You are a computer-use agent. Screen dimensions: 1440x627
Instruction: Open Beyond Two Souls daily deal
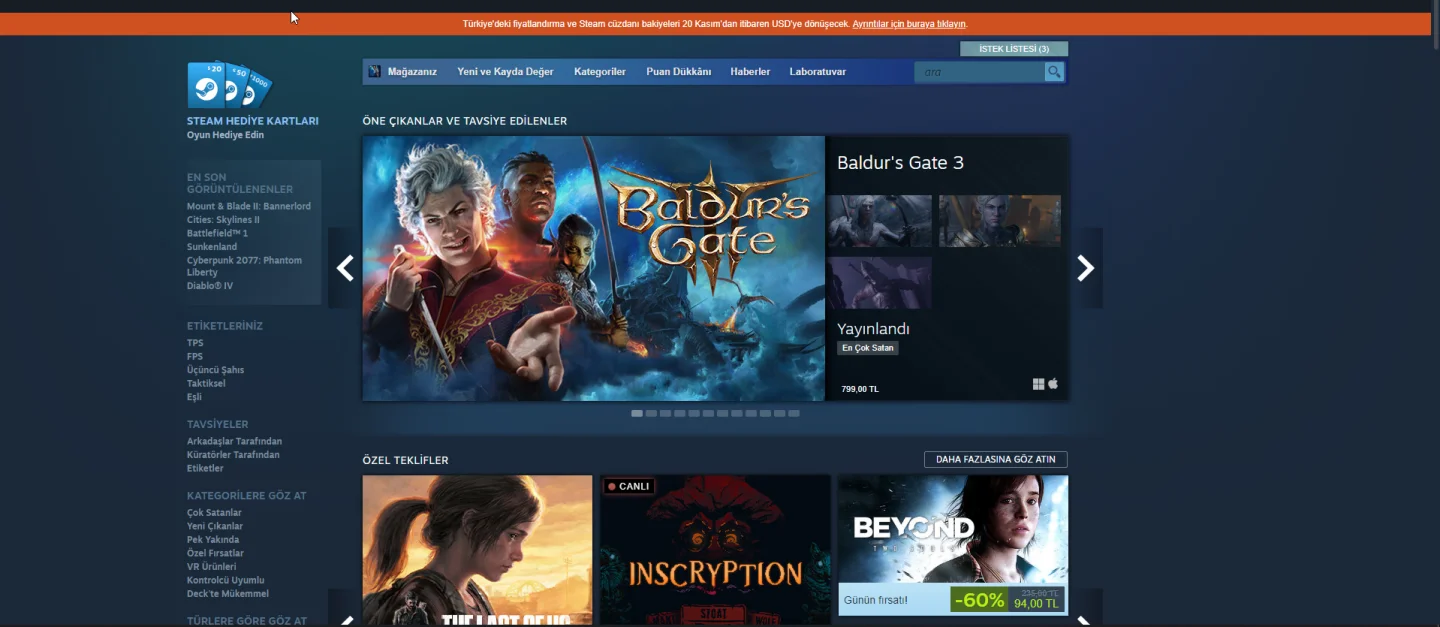coord(953,545)
